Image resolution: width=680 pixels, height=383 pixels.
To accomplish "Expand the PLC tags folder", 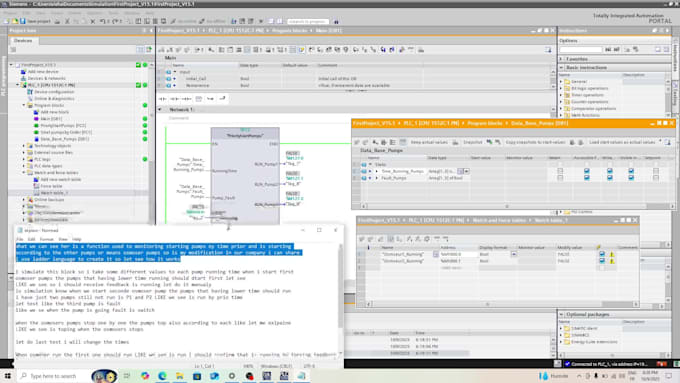I will 24,159.
